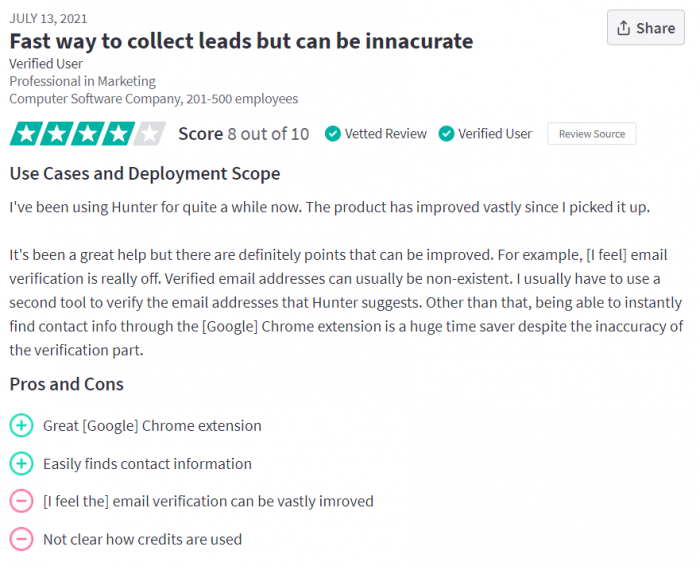
Task: Click minus icon beside email verification con
Action: click(21, 502)
